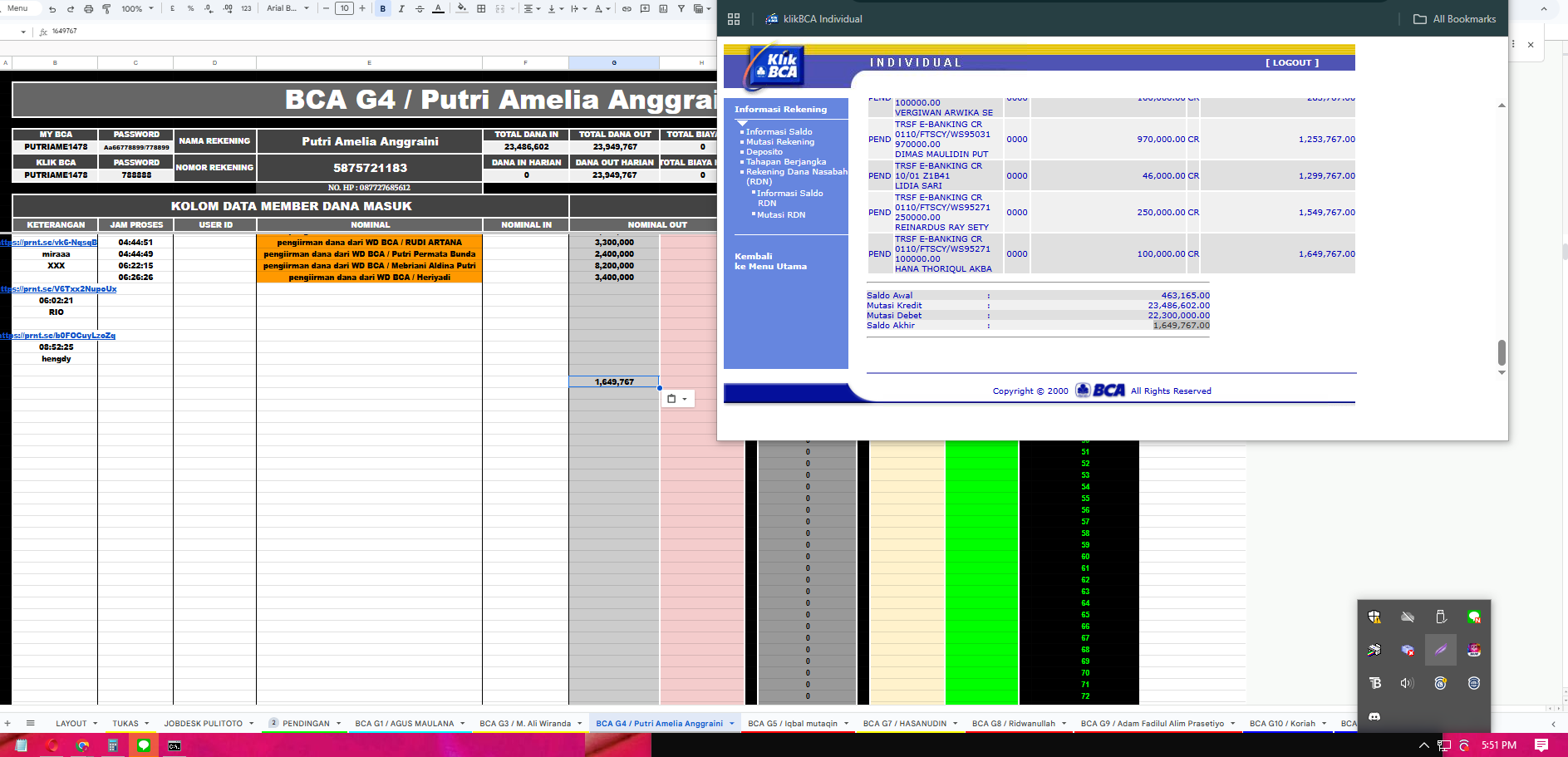Image resolution: width=1568 pixels, height=757 pixels.
Task: Print the spreadsheet
Action: coord(89,8)
